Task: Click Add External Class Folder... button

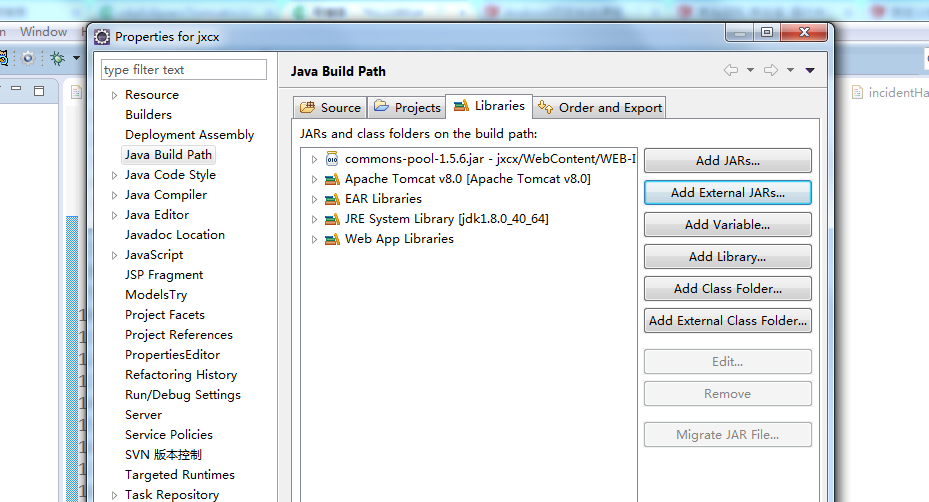Action: point(728,321)
